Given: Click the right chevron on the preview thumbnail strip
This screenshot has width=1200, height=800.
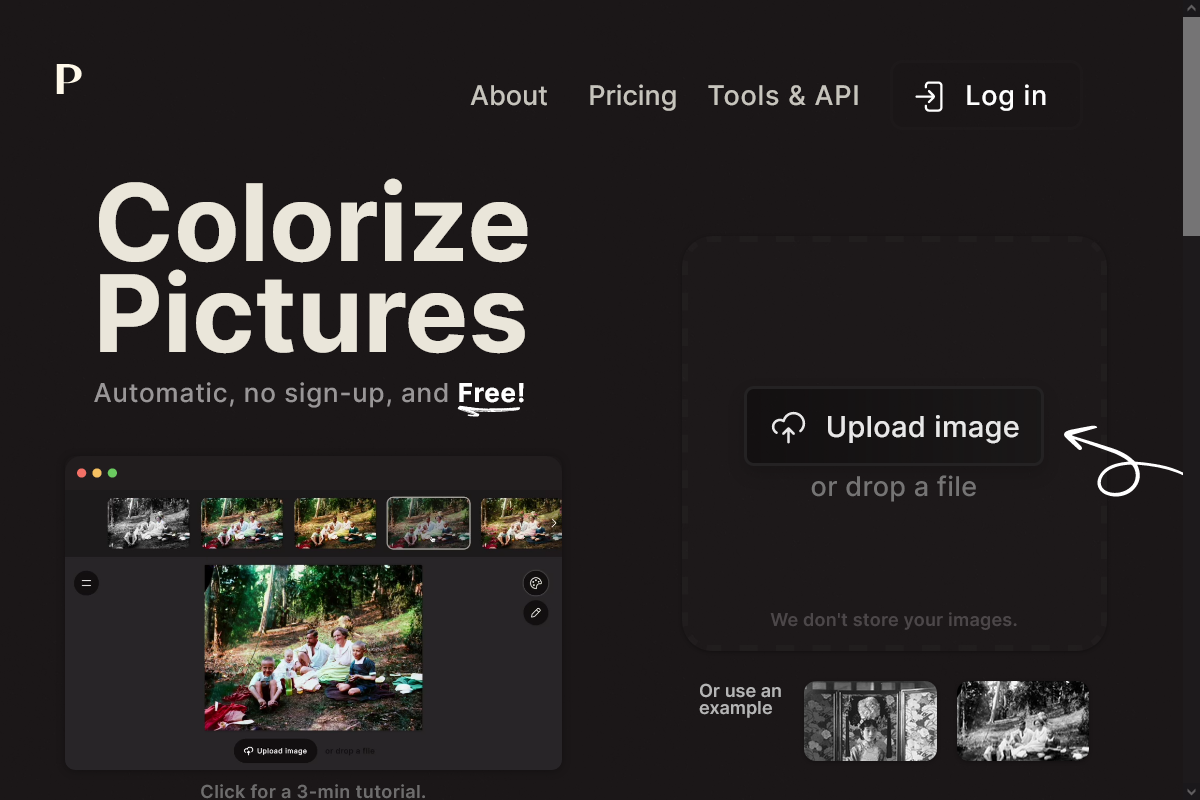Looking at the screenshot, I should tap(554, 523).
